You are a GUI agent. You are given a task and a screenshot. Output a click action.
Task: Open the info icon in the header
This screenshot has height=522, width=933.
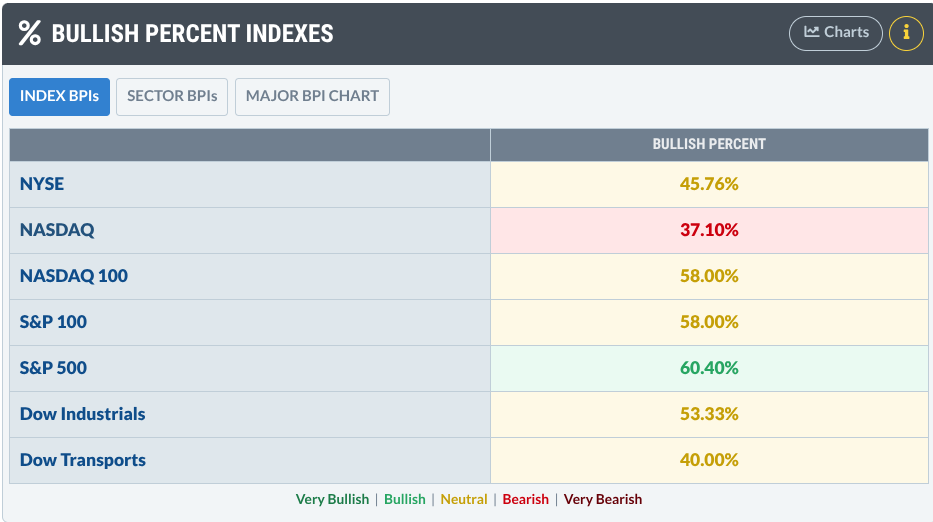[x=906, y=33]
